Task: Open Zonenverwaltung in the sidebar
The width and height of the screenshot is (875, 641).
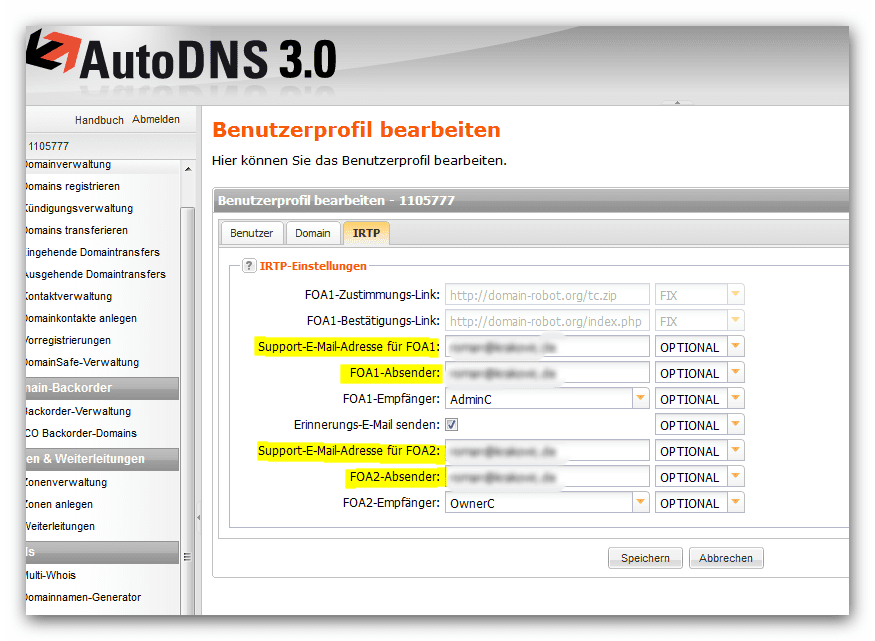Action: point(66,482)
